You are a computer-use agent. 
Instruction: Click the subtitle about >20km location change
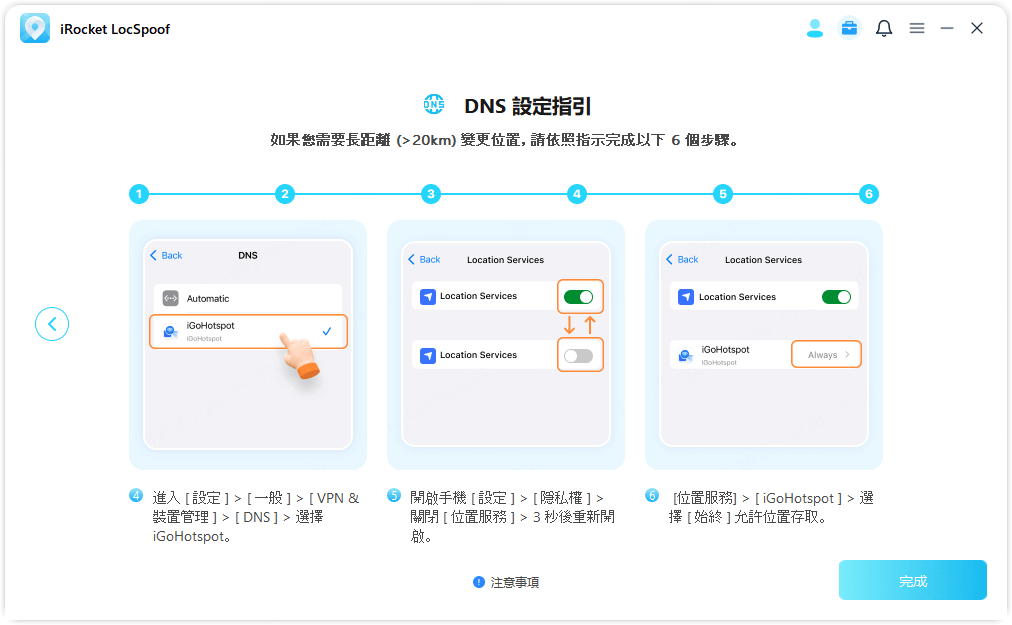pos(504,140)
